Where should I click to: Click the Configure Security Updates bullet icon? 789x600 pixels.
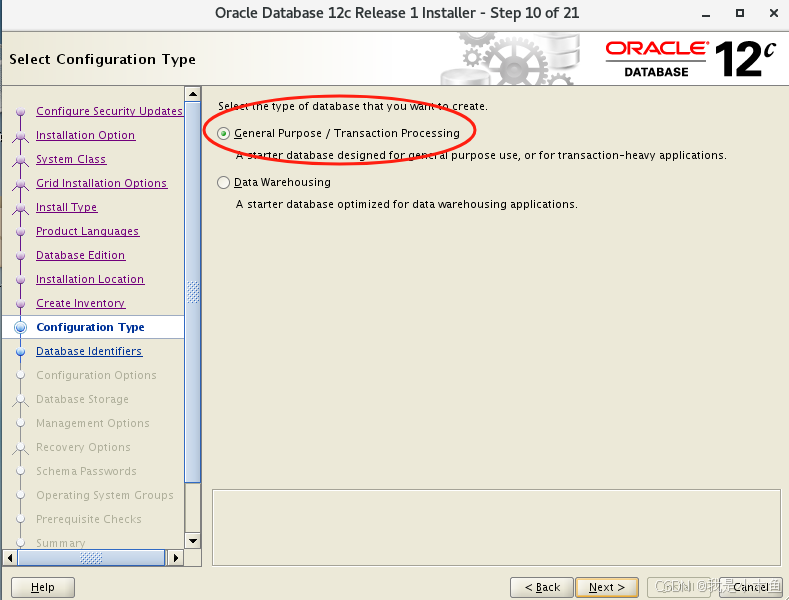[21, 111]
